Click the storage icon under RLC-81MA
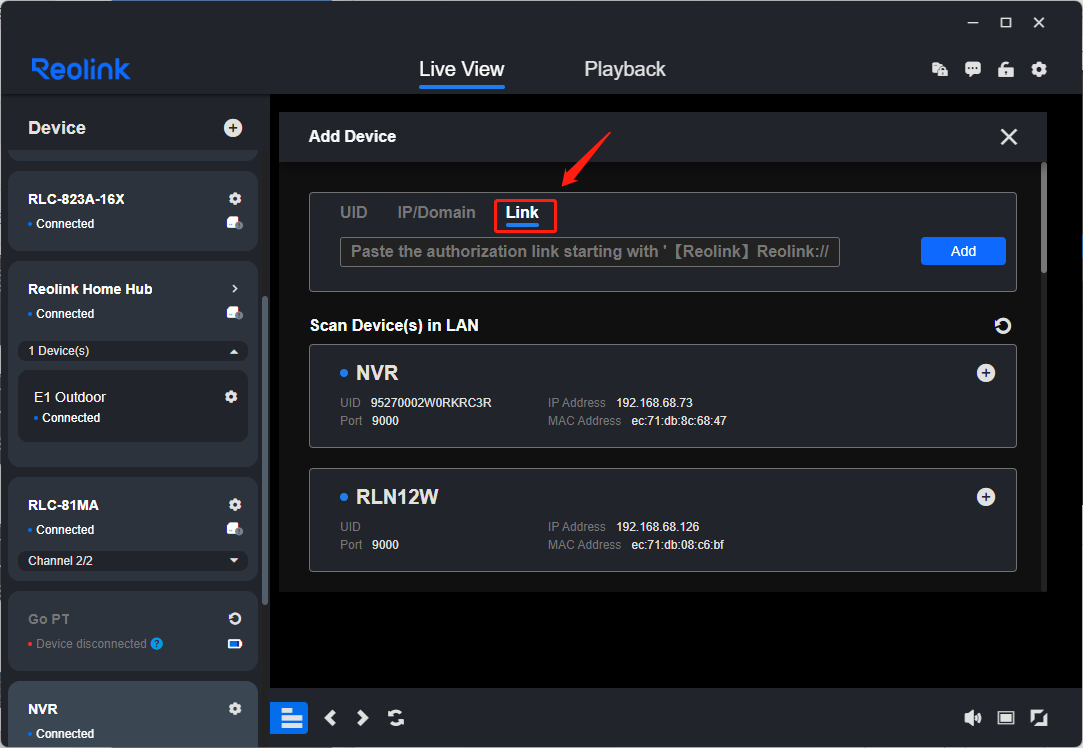This screenshot has height=748, width=1083. click(235, 529)
